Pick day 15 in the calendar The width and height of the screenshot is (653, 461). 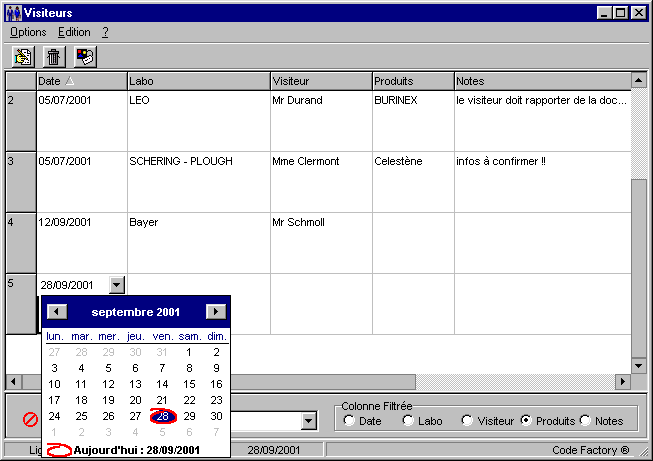pos(189,384)
